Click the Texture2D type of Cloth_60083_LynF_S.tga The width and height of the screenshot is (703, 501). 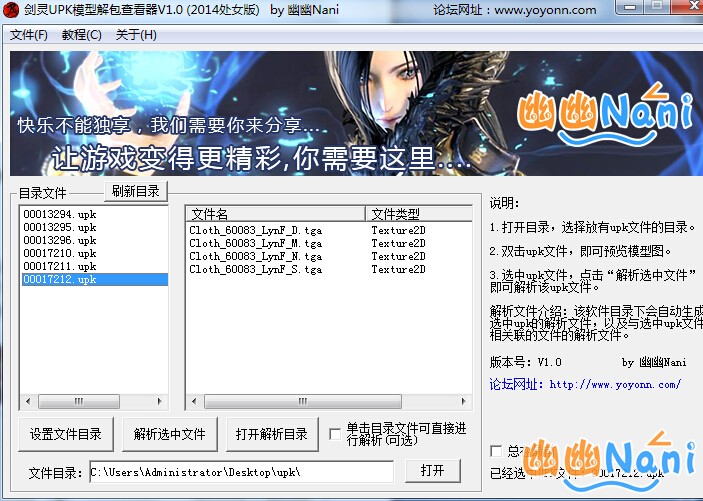(398, 270)
